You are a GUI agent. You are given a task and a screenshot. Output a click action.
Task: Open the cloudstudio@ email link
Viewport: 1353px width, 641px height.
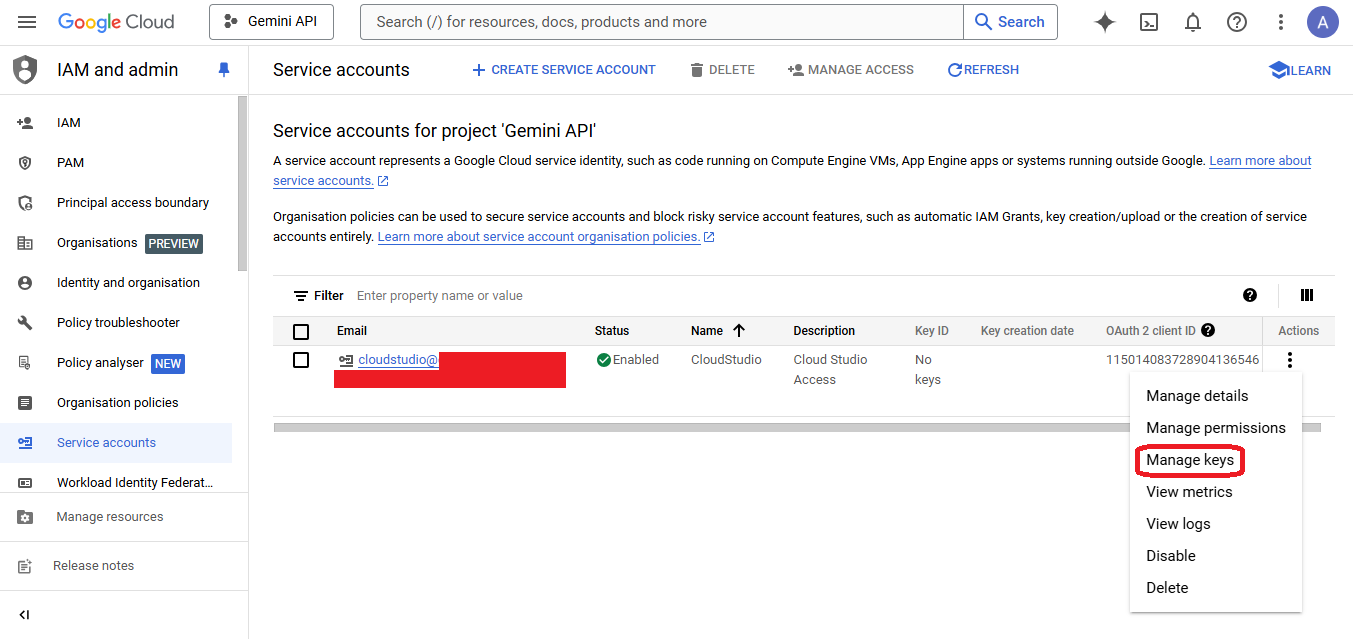pyautogui.click(x=398, y=360)
